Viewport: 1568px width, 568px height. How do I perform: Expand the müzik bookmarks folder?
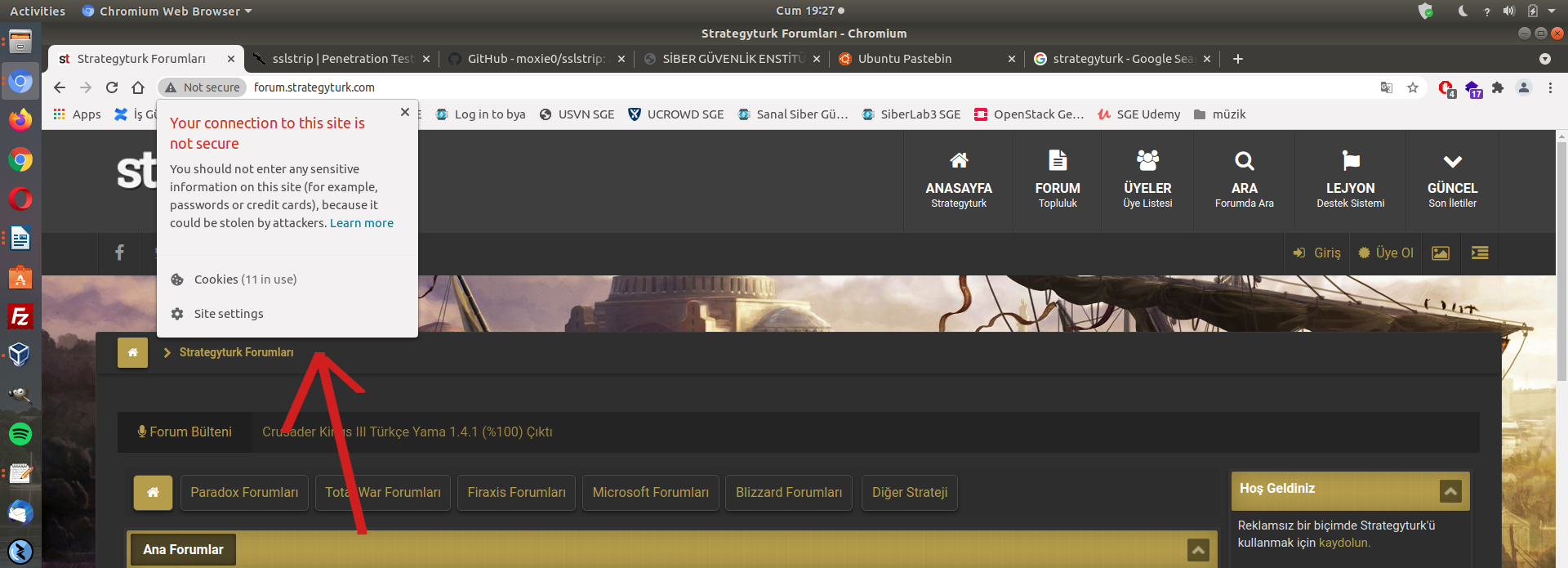pos(1219,114)
